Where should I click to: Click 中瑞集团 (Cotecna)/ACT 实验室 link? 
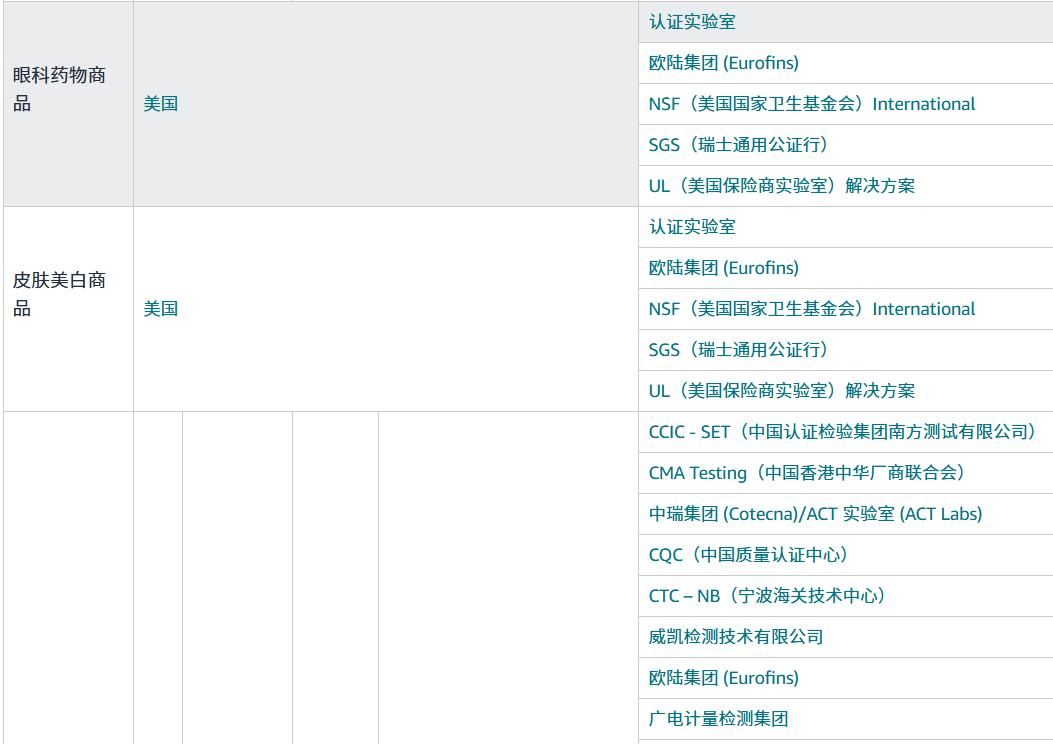(x=815, y=514)
